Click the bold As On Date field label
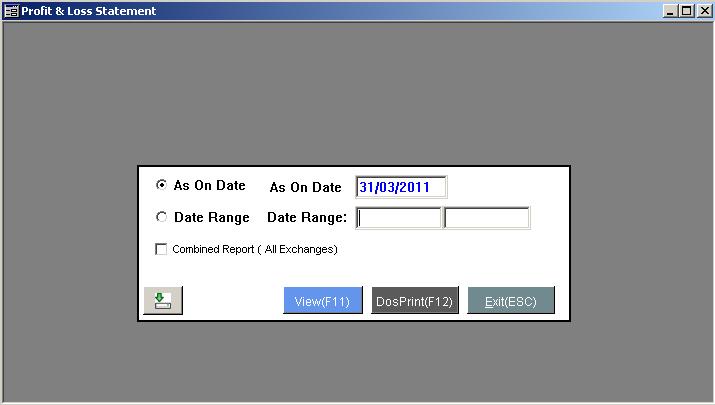715x405 pixels. tap(305, 187)
